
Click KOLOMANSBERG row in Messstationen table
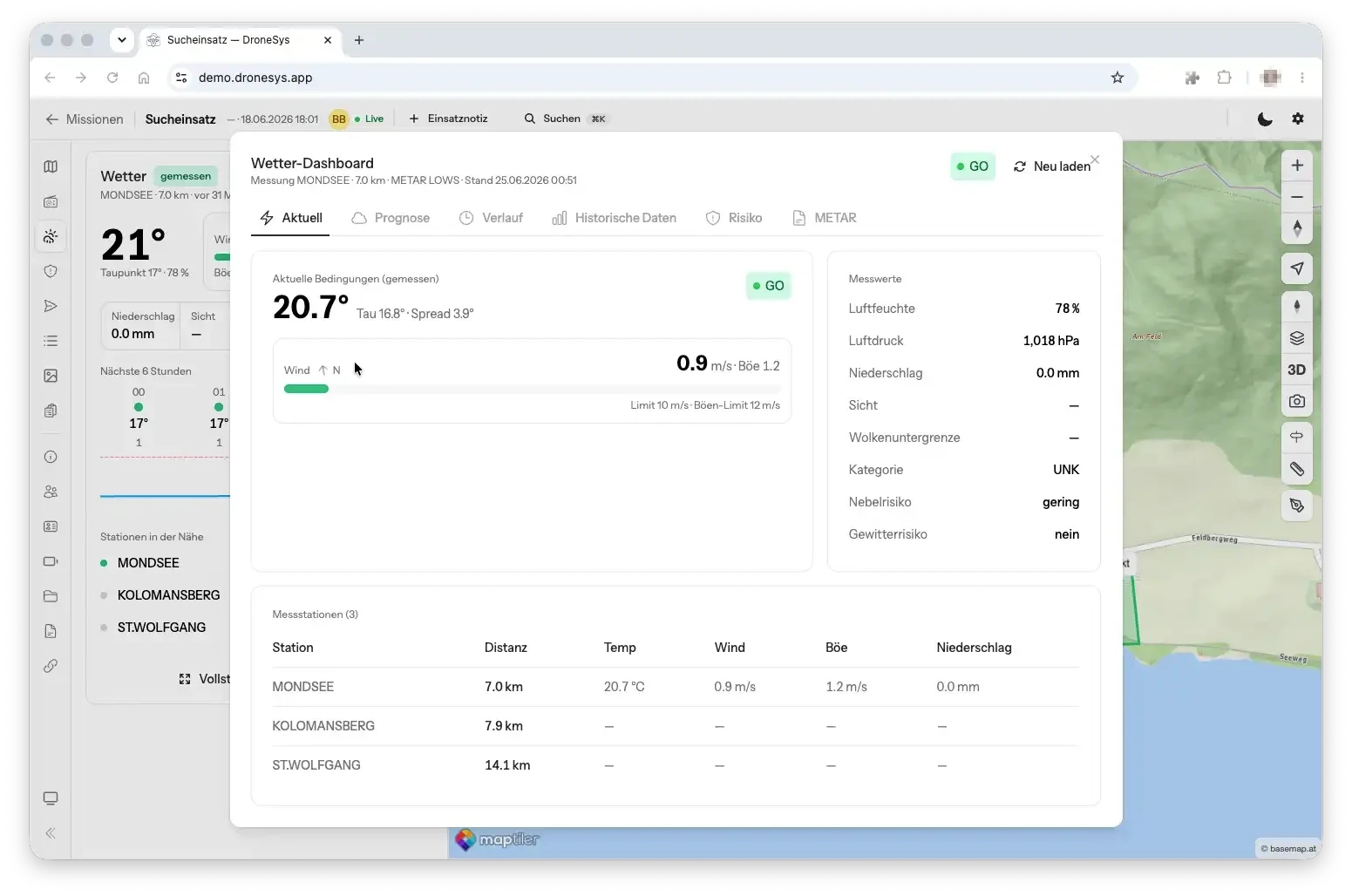click(x=676, y=726)
